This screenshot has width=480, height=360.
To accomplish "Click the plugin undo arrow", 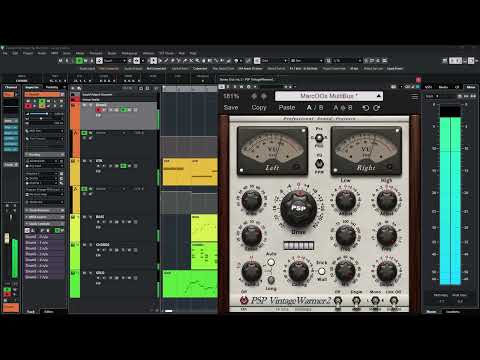I will (x=366, y=108).
